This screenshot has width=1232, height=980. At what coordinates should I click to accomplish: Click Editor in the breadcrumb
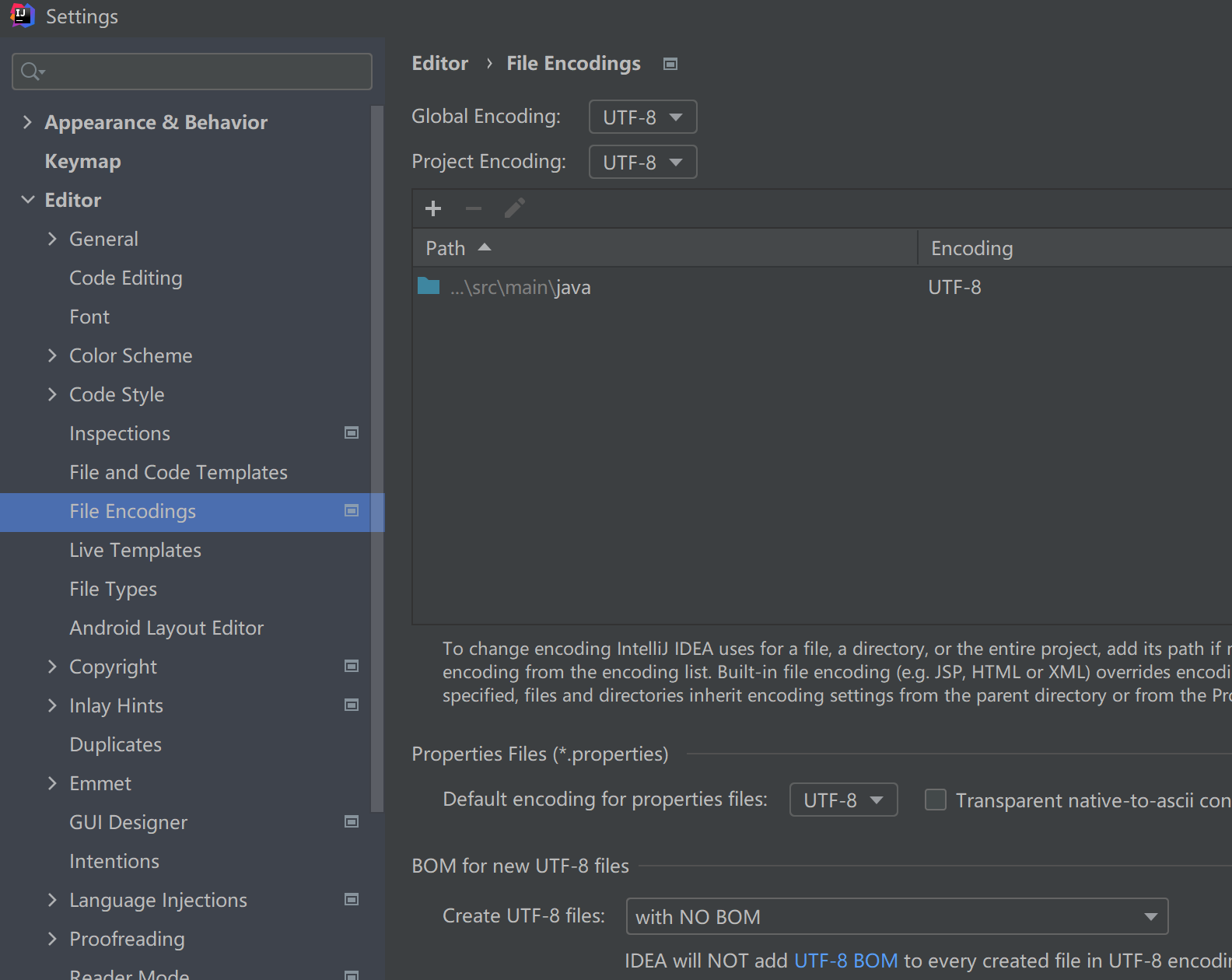439,63
